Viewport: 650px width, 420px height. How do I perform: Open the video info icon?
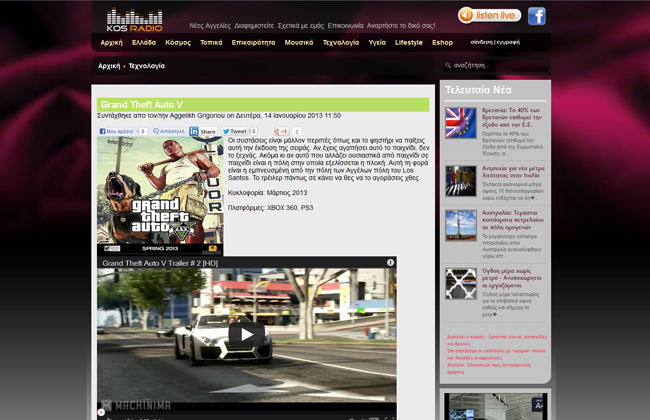tap(390, 262)
